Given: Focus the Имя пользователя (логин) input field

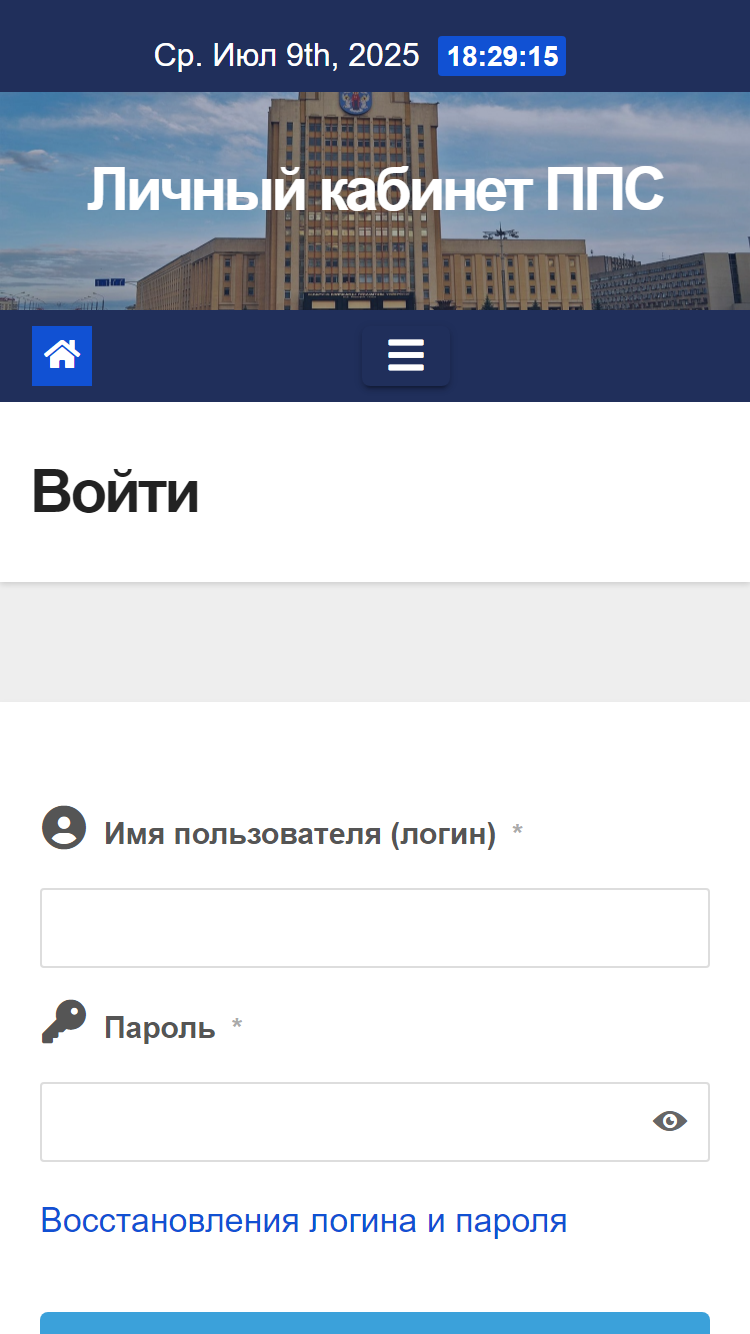Looking at the screenshot, I should (x=375, y=928).
